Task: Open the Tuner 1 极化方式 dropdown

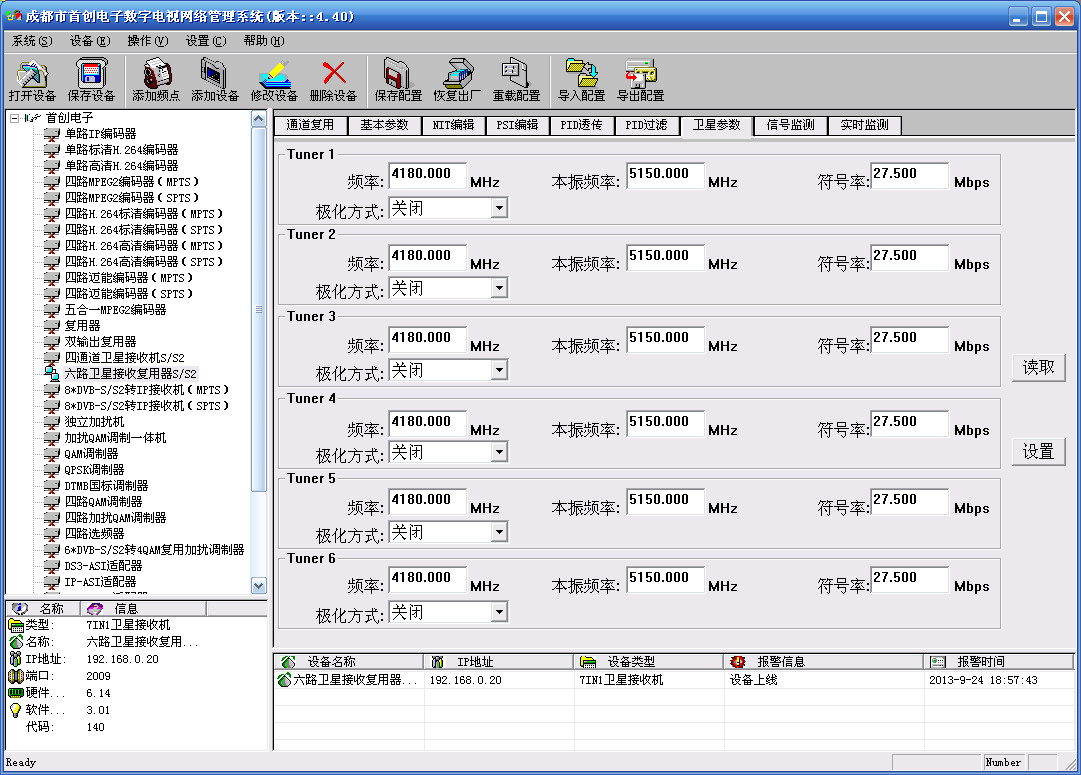Action: click(x=499, y=208)
